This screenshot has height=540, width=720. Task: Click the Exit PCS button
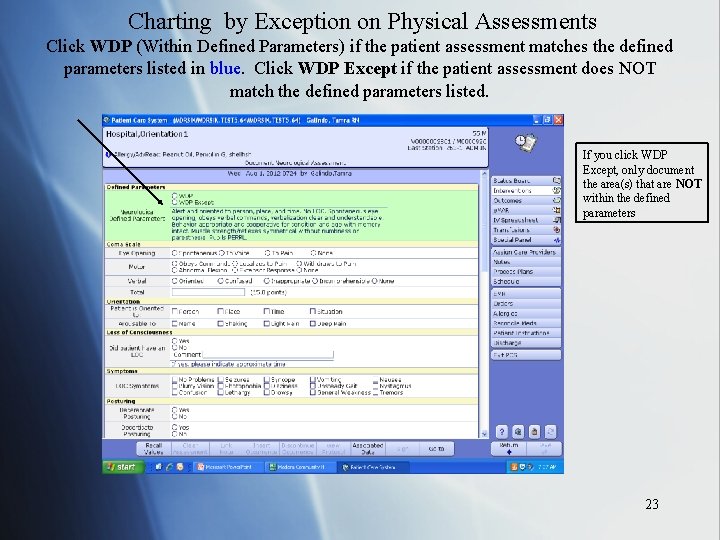point(526,355)
